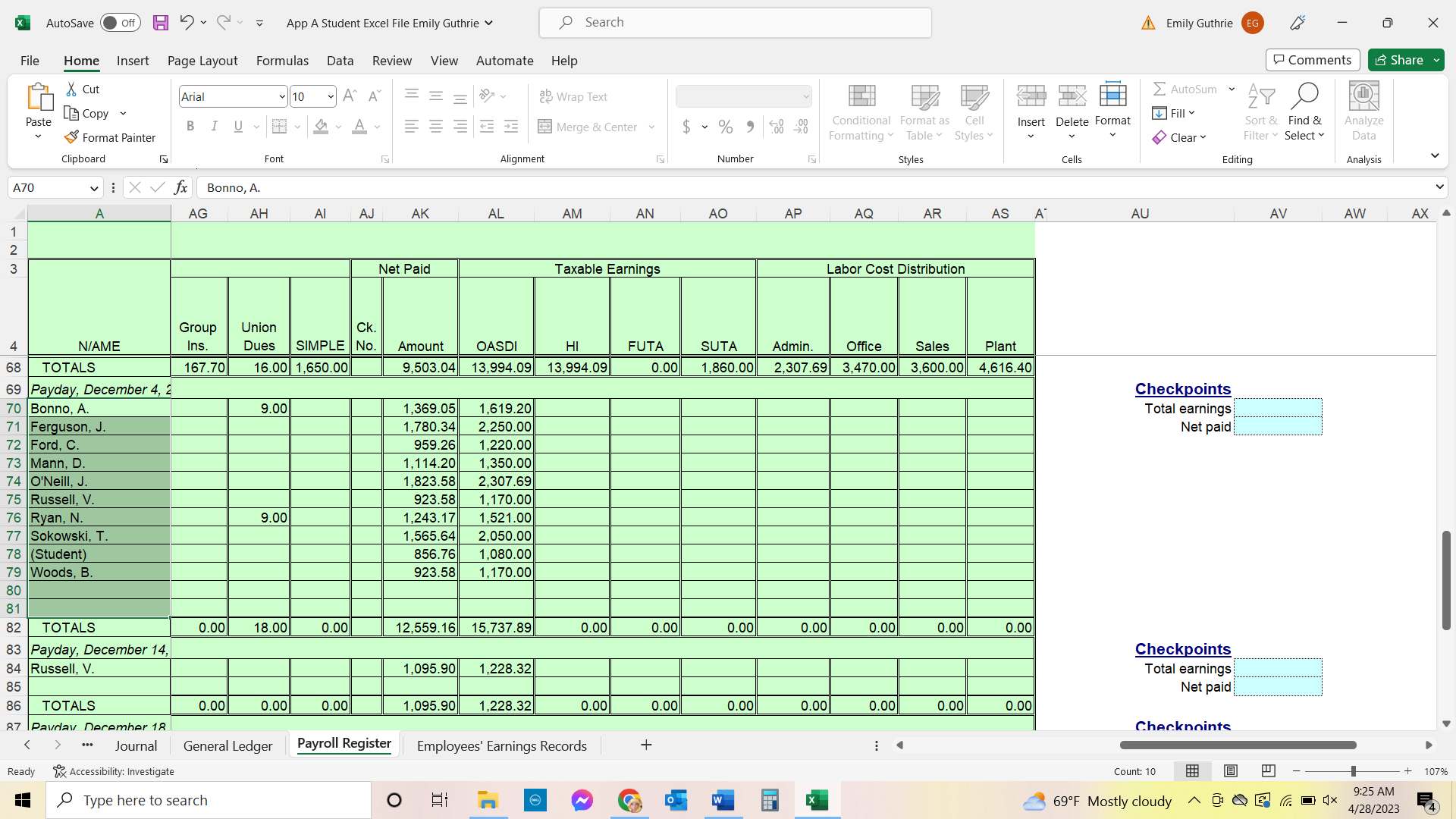Switch to Page Layout view in status bar

tap(1231, 771)
